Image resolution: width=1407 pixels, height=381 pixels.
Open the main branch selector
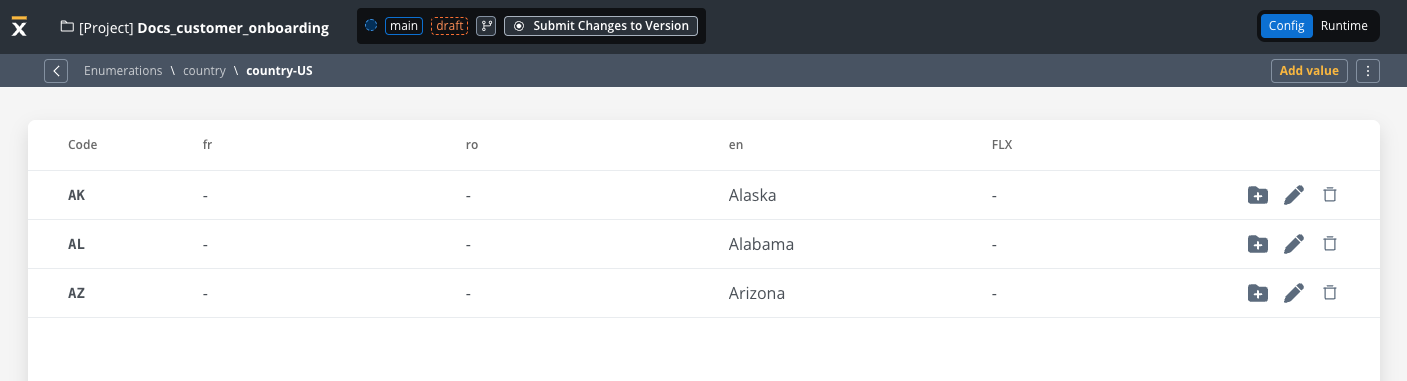coord(404,26)
